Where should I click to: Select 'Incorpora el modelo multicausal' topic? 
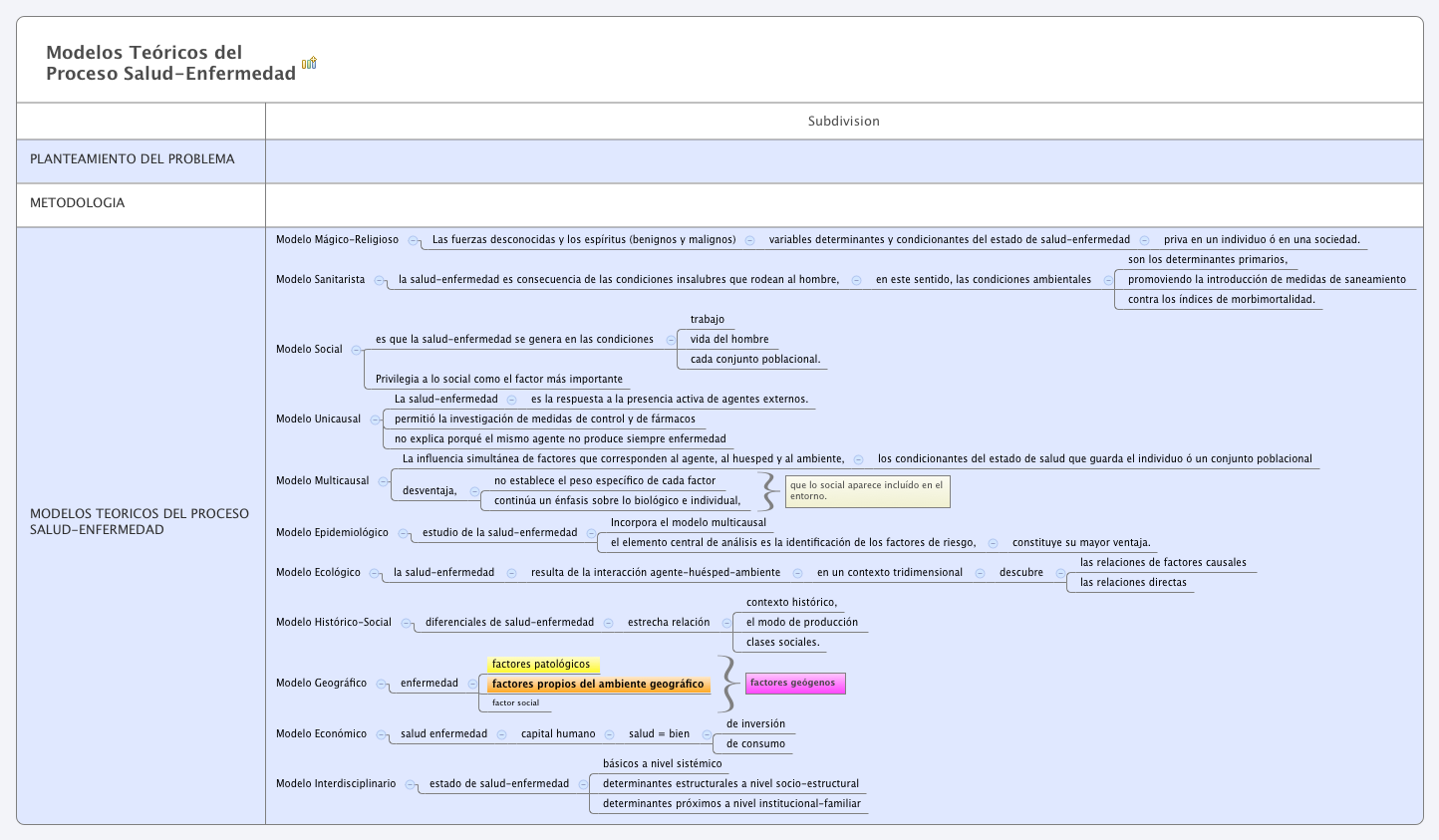[689, 523]
